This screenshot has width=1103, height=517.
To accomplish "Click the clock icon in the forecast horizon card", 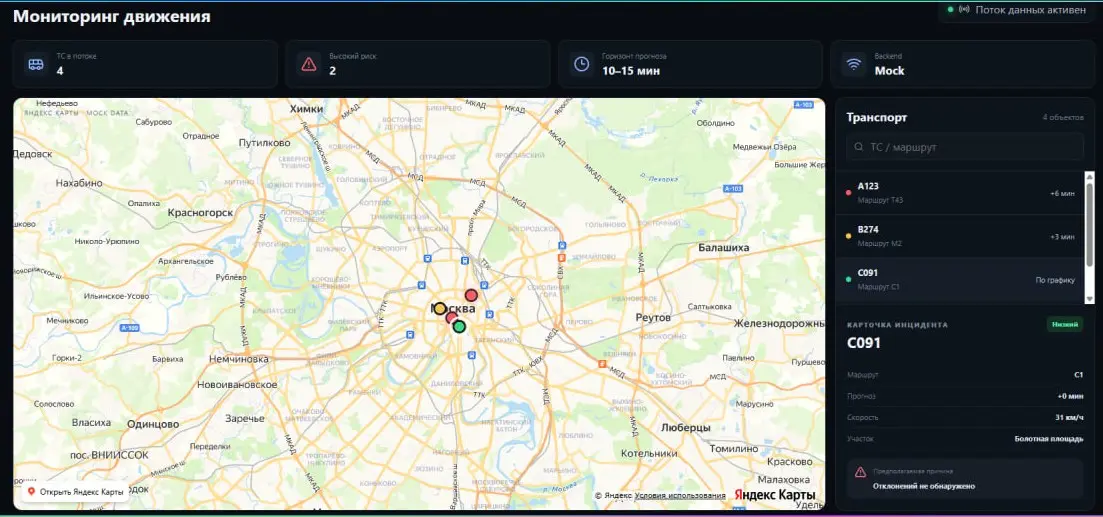I will (581, 64).
